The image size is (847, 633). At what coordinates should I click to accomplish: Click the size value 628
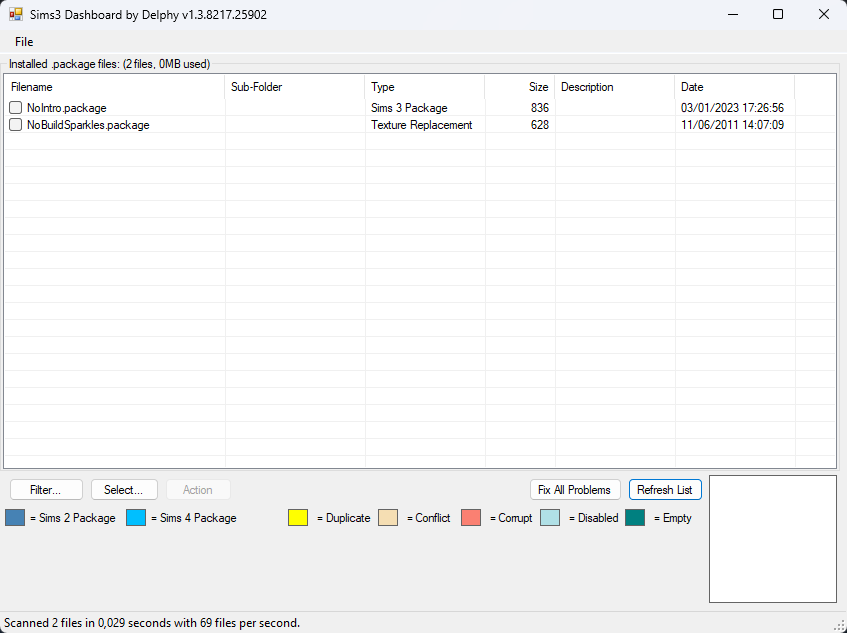(540, 125)
